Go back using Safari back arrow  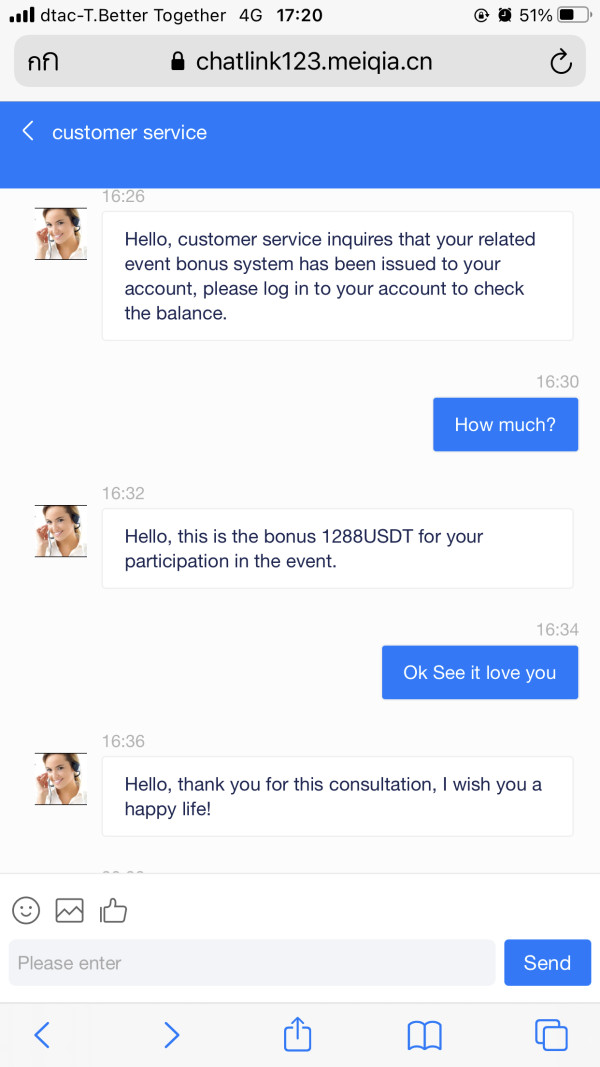(x=41, y=1034)
